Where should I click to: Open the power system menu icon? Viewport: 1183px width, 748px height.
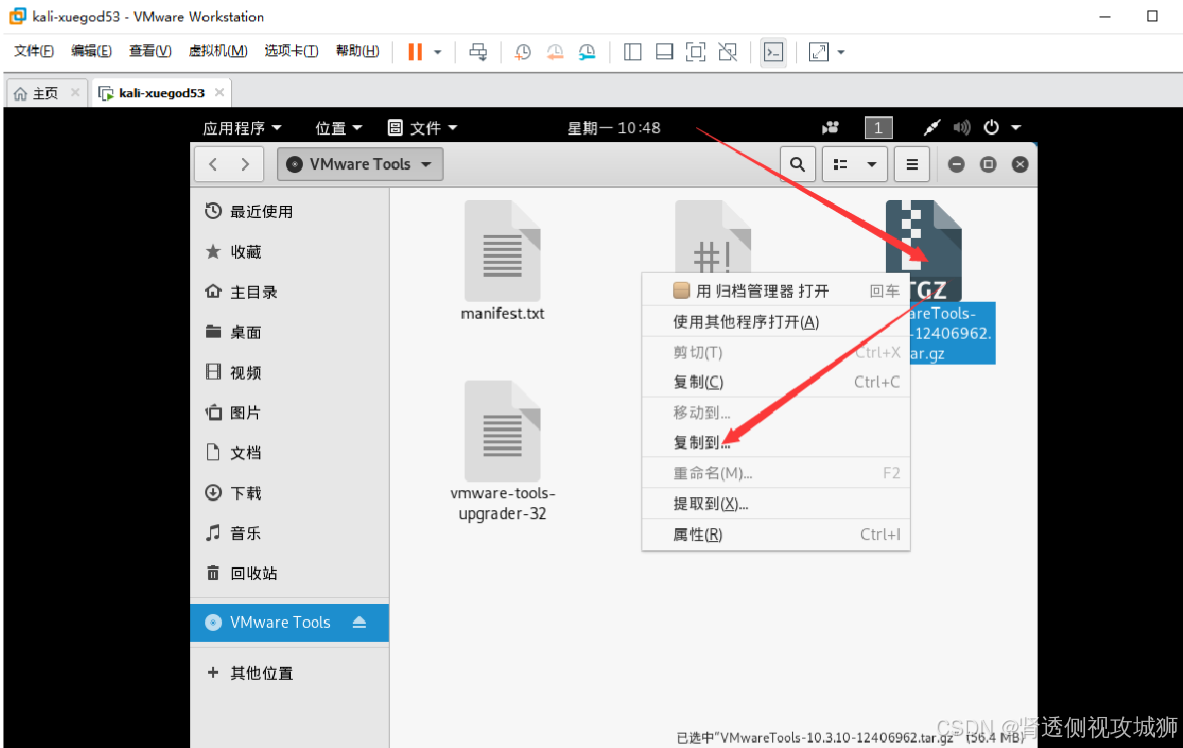[x=991, y=128]
